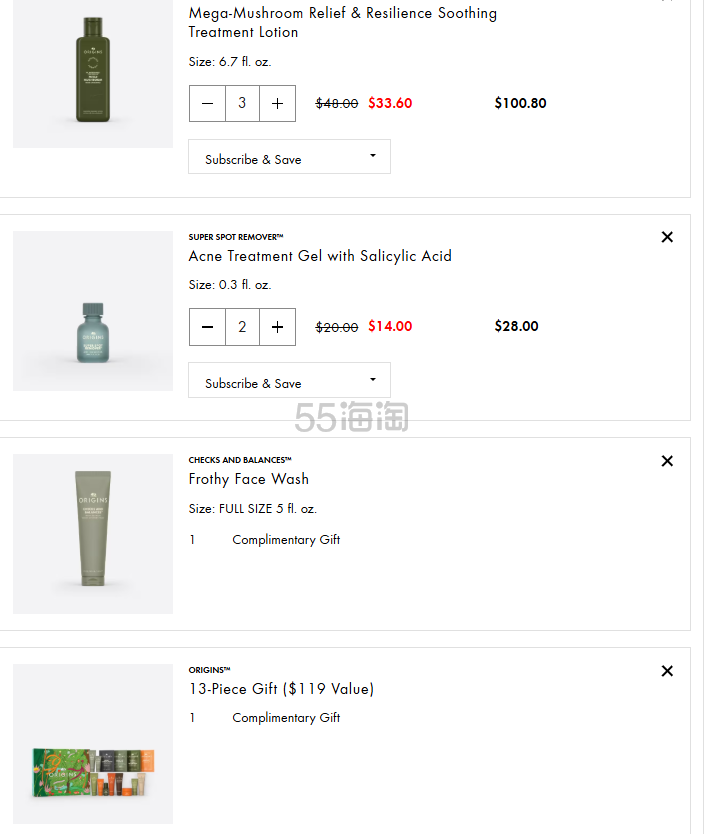Click Treatment Lotion bottle thumbnail
Viewport: 704px width, 834px height.
pos(93,70)
